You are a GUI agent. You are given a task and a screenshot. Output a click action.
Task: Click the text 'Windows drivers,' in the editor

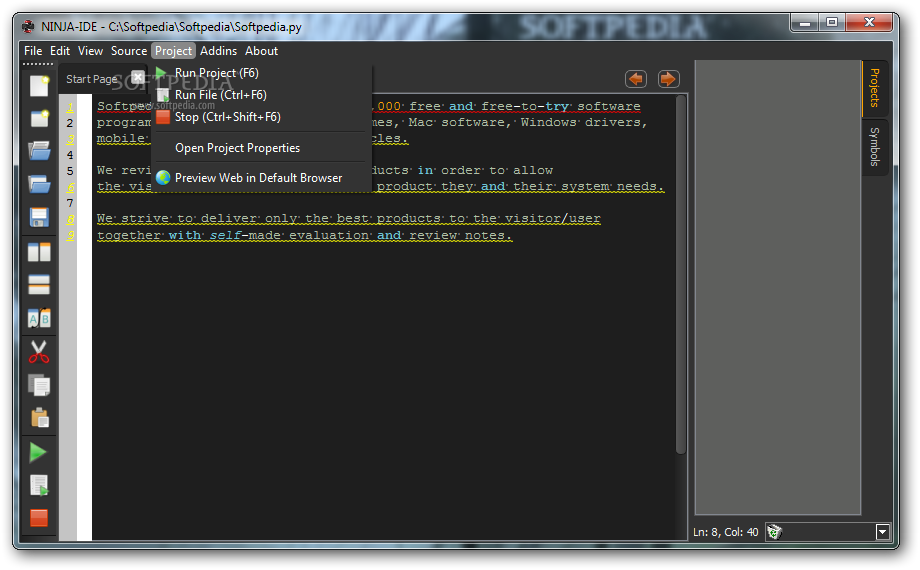[x=584, y=122]
